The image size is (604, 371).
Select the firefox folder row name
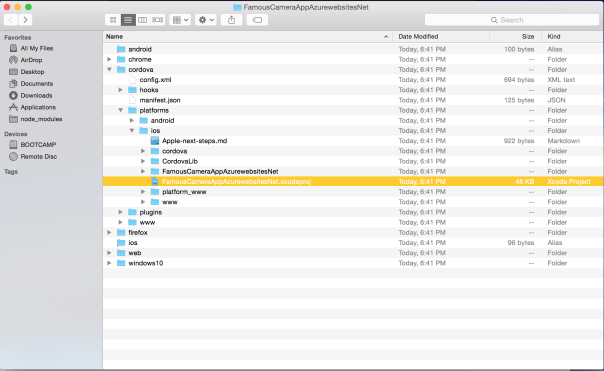tap(138, 232)
